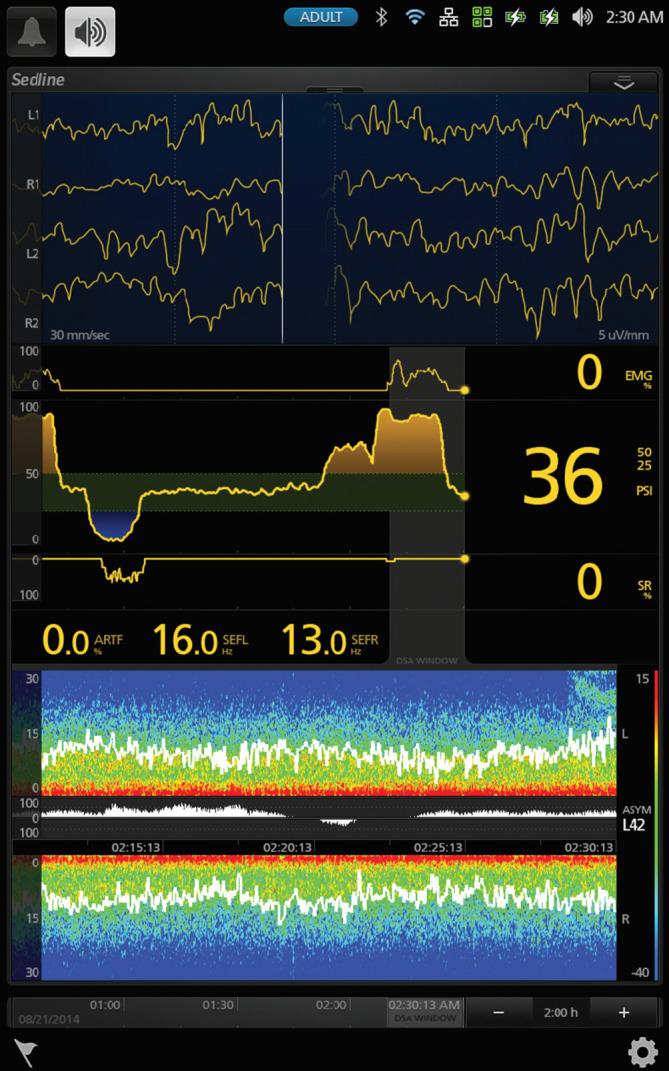Screen dimensions: 669x1071
Task: Click the network connection icon
Action: pos(449,17)
